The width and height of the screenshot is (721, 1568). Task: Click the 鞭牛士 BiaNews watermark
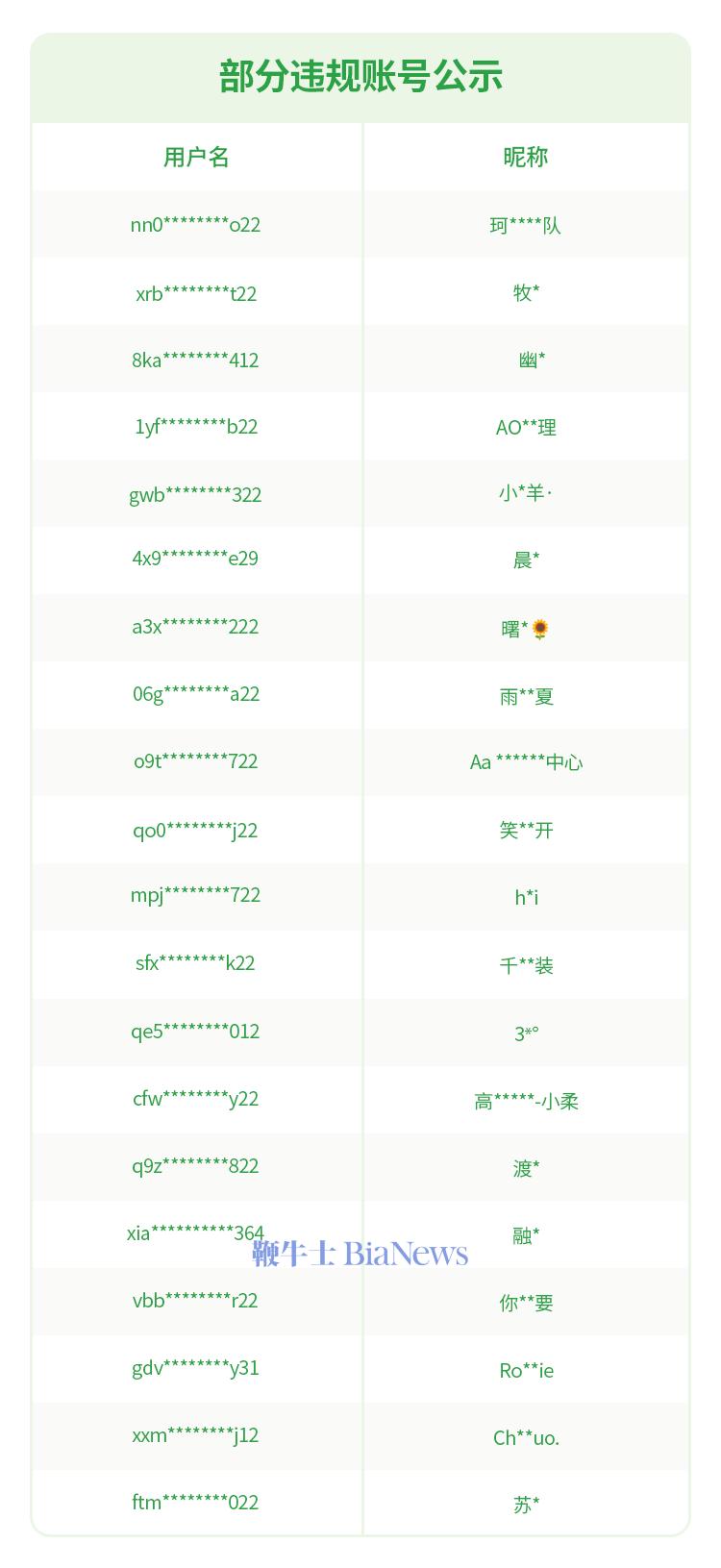tap(360, 1254)
